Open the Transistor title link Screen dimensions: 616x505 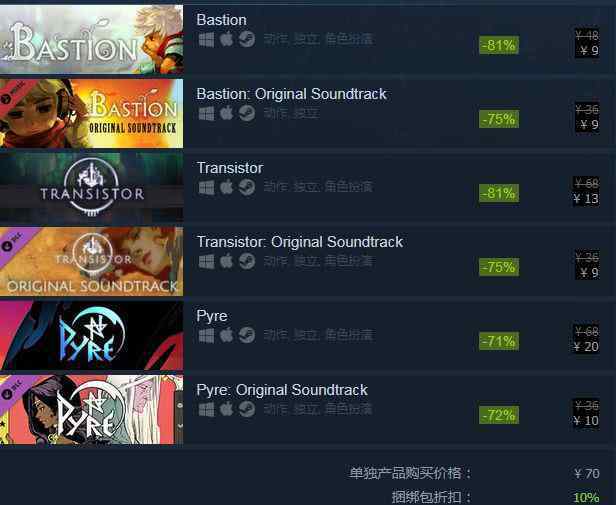tap(230, 168)
